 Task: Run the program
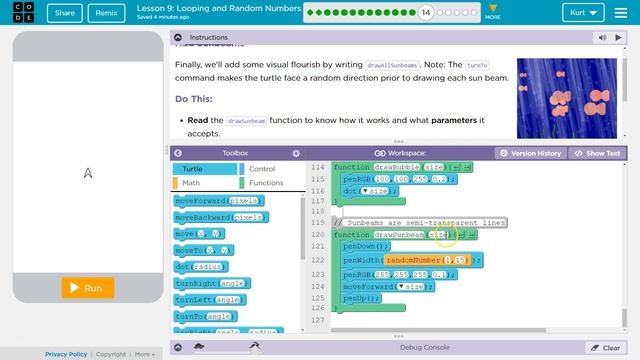coord(88,288)
